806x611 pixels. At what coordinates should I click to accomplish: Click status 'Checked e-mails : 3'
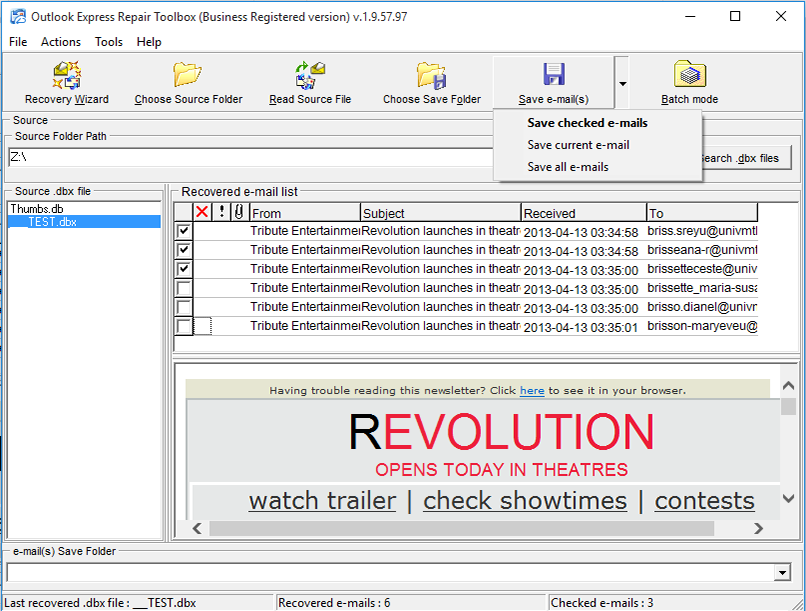(602, 603)
